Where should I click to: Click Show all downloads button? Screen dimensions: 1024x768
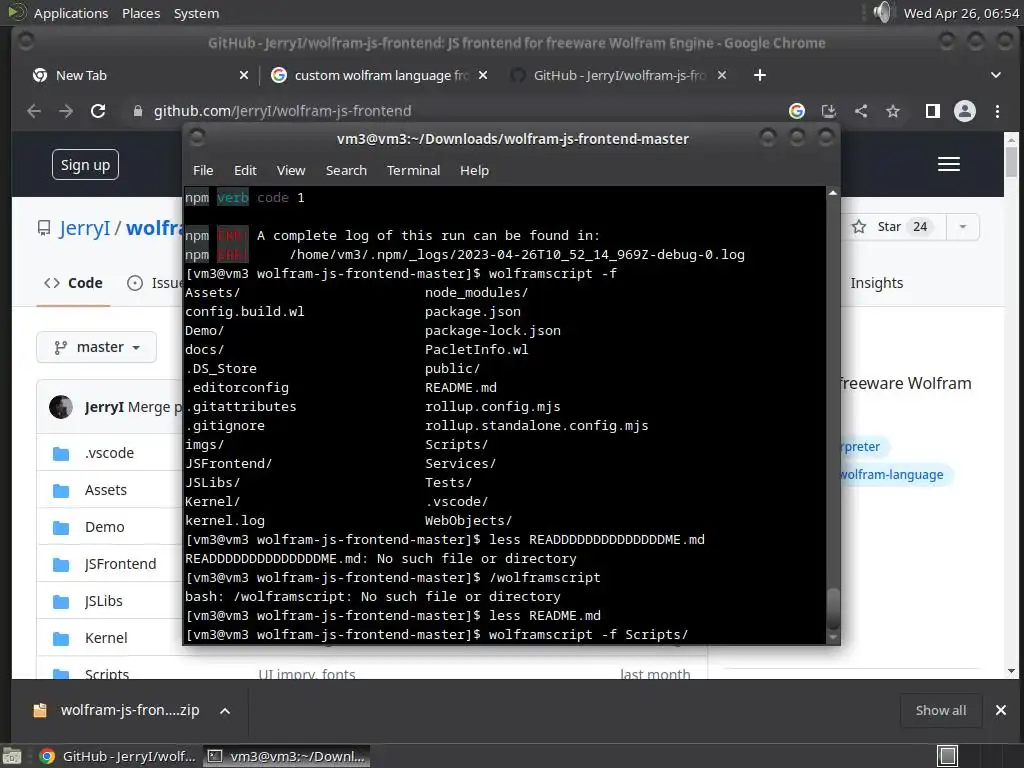coord(940,711)
